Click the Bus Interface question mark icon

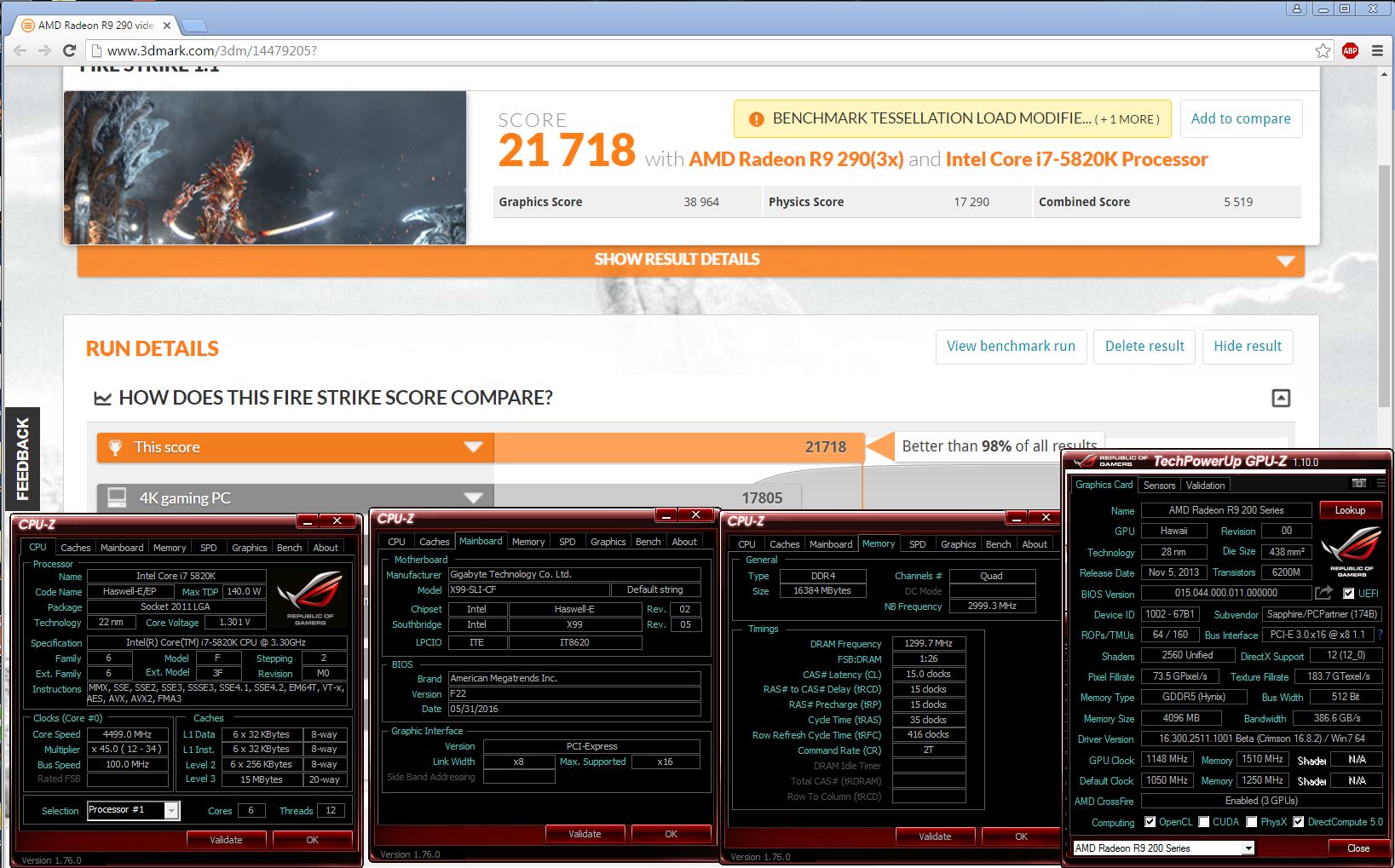point(1380,635)
